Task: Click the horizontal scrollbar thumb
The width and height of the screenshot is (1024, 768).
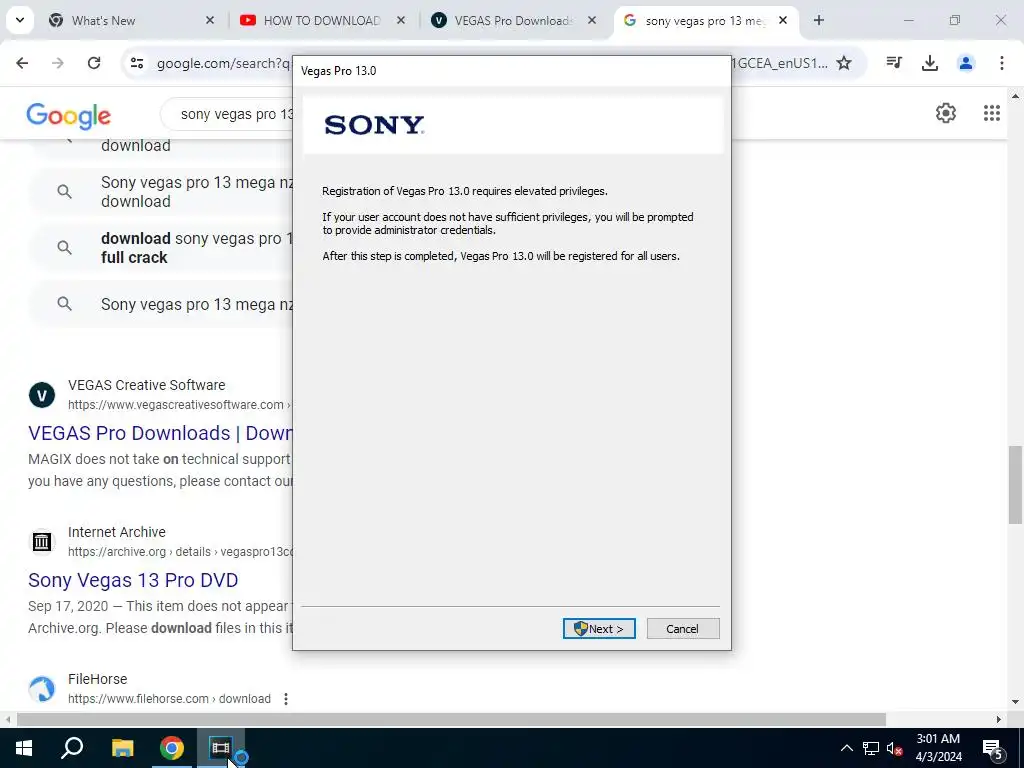Action: [451, 719]
